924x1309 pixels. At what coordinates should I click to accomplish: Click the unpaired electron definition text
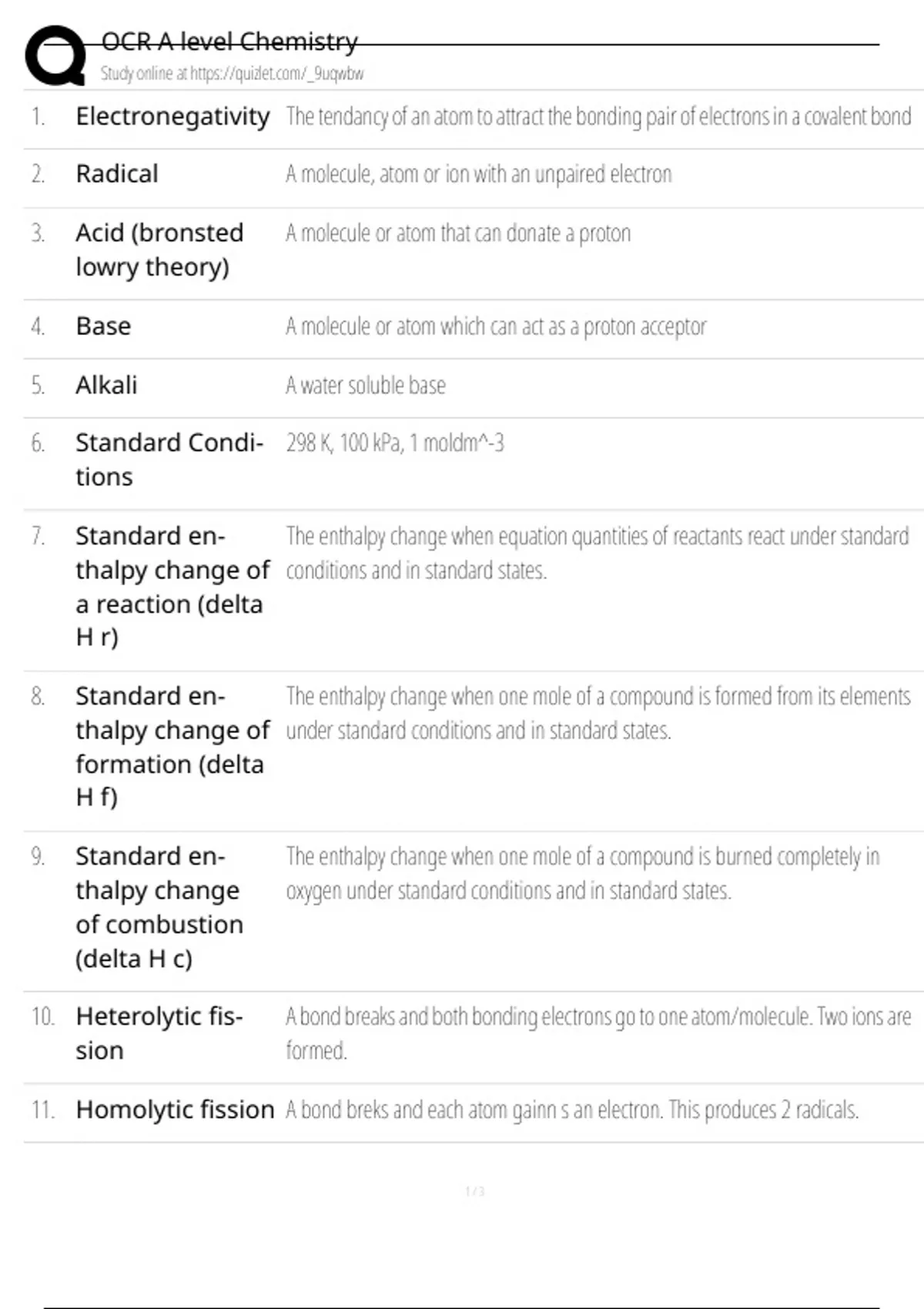[478, 175]
